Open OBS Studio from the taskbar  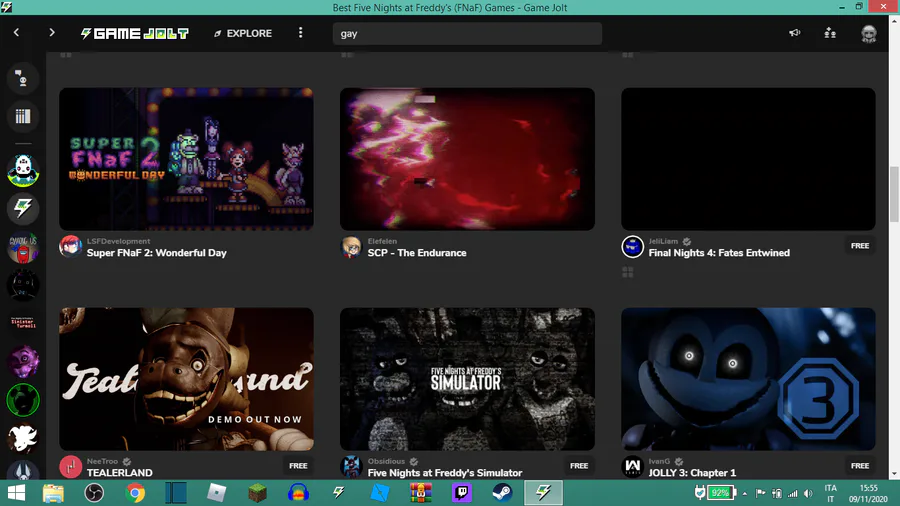(94, 493)
